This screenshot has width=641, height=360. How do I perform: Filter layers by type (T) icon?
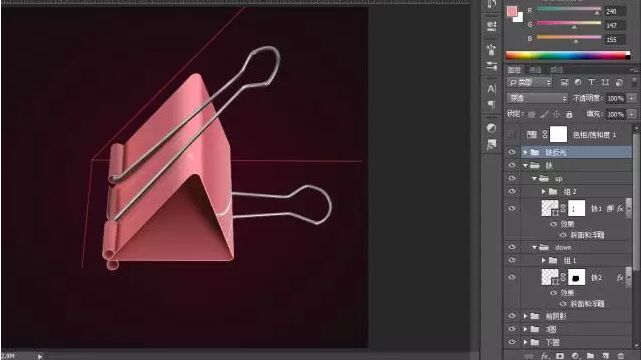592,82
